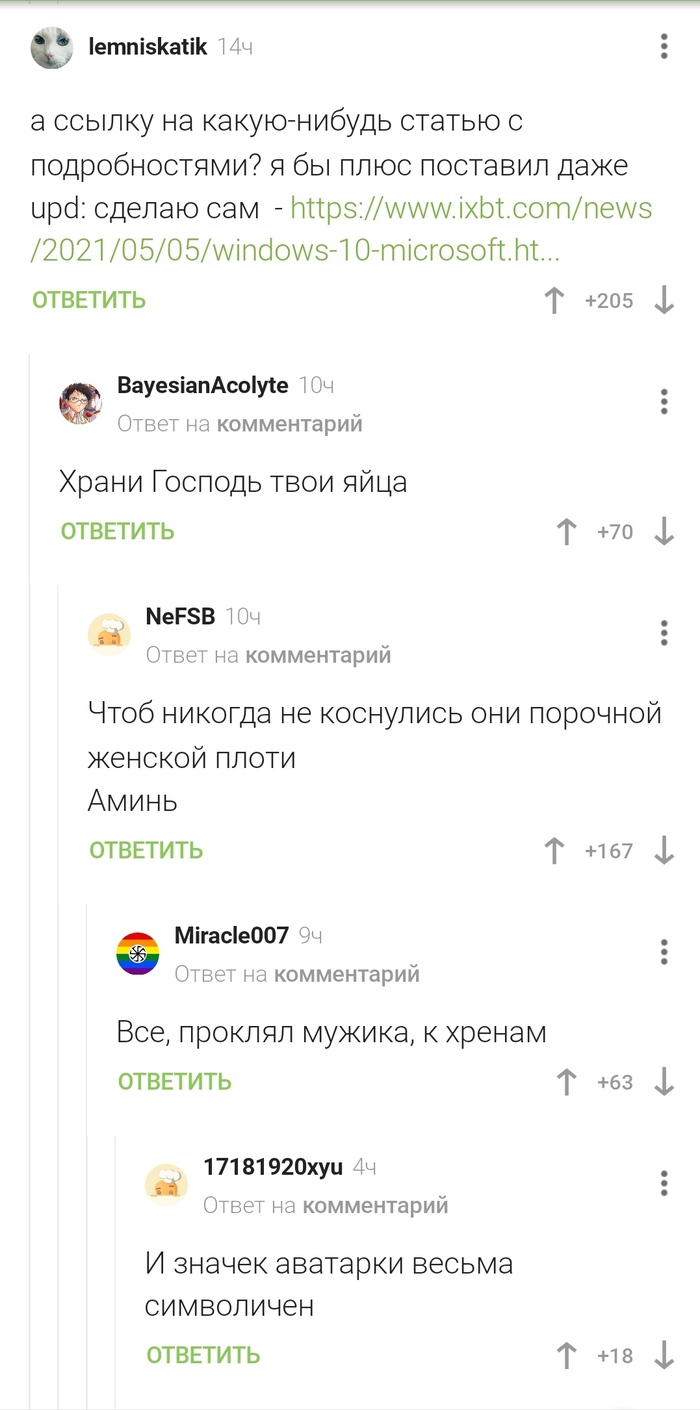Downvote NeFSB's comment about порочной плоти
This screenshot has height=1410, width=700.
(663, 851)
